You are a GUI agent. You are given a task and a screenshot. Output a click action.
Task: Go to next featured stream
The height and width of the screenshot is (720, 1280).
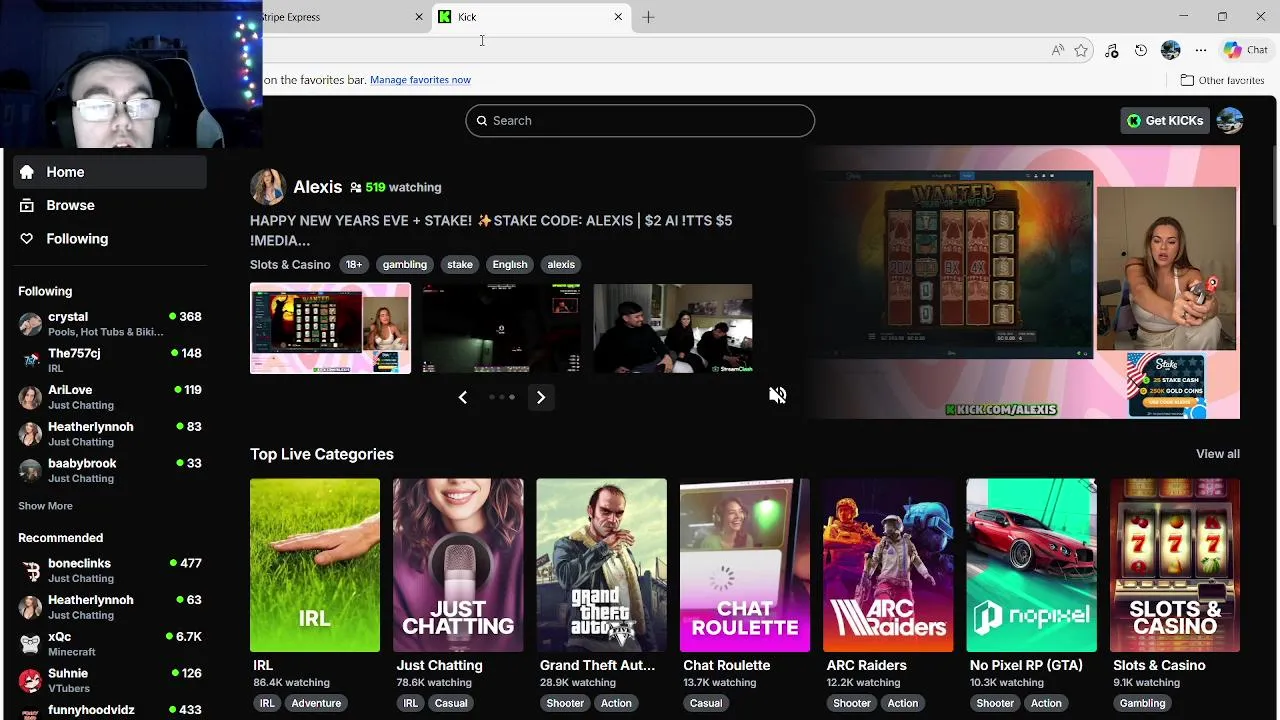click(x=541, y=398)
